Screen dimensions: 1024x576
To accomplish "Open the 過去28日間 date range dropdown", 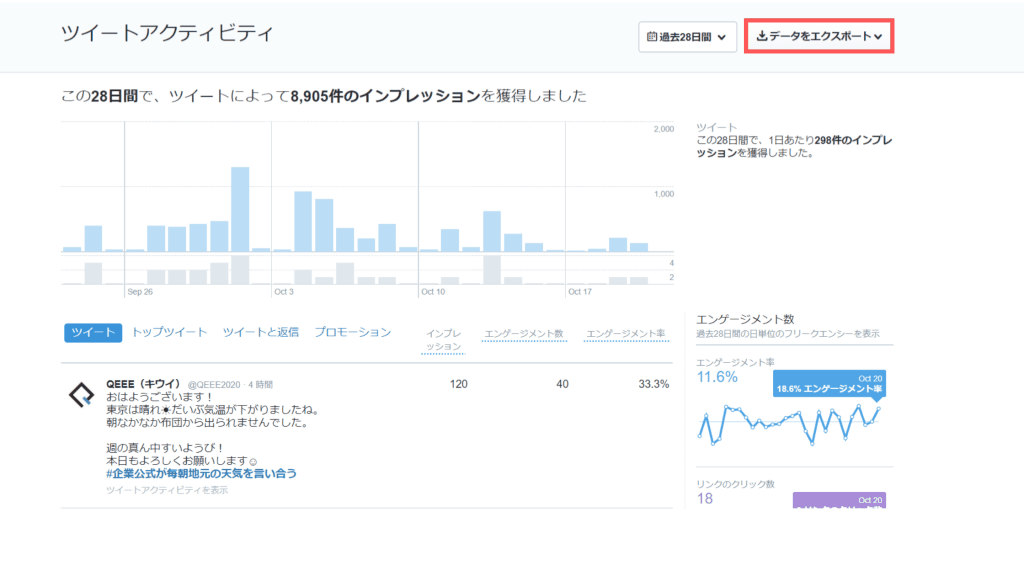I will (x=687, y=37).
